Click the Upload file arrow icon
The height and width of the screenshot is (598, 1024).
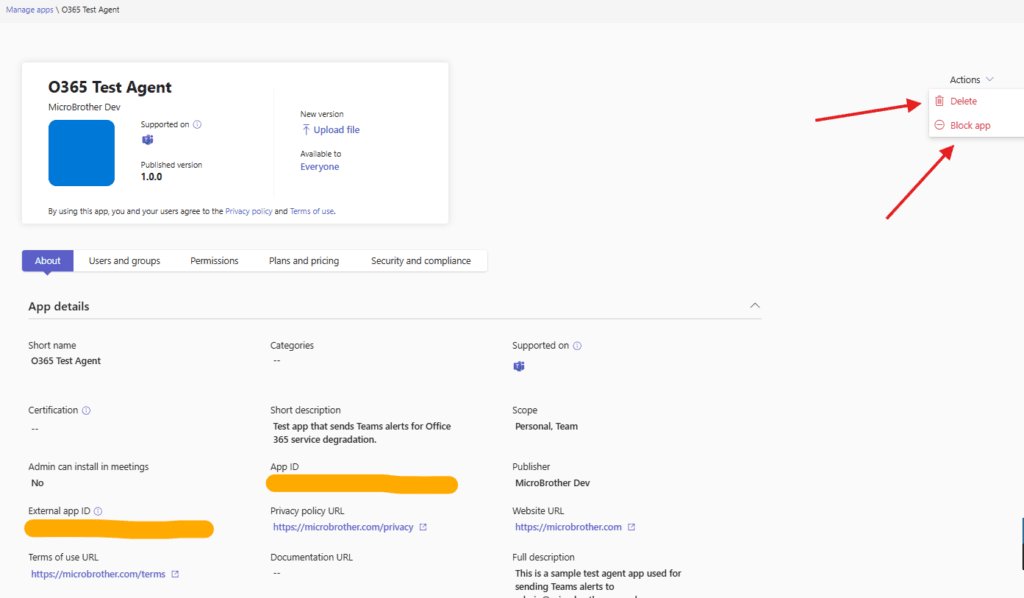[x=306, y=130]
